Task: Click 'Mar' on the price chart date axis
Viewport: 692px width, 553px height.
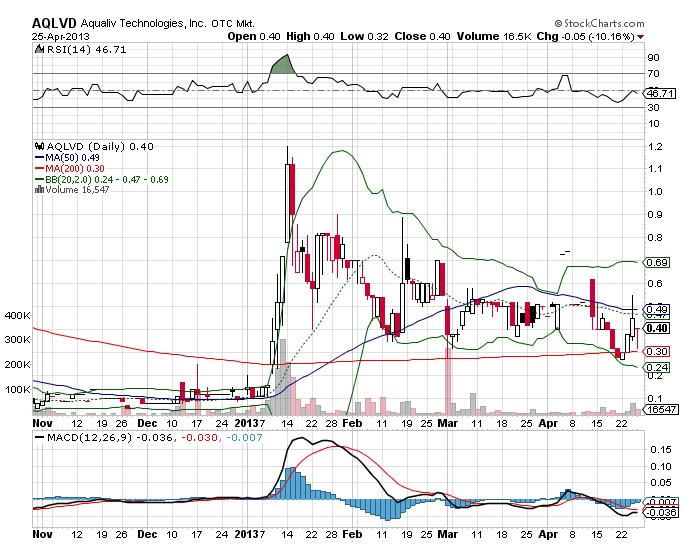Action: click(448, 423)
